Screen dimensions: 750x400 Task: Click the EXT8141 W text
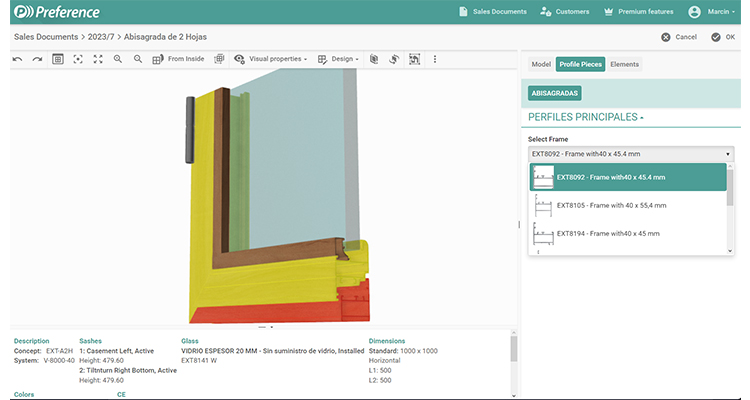point(199,360)
